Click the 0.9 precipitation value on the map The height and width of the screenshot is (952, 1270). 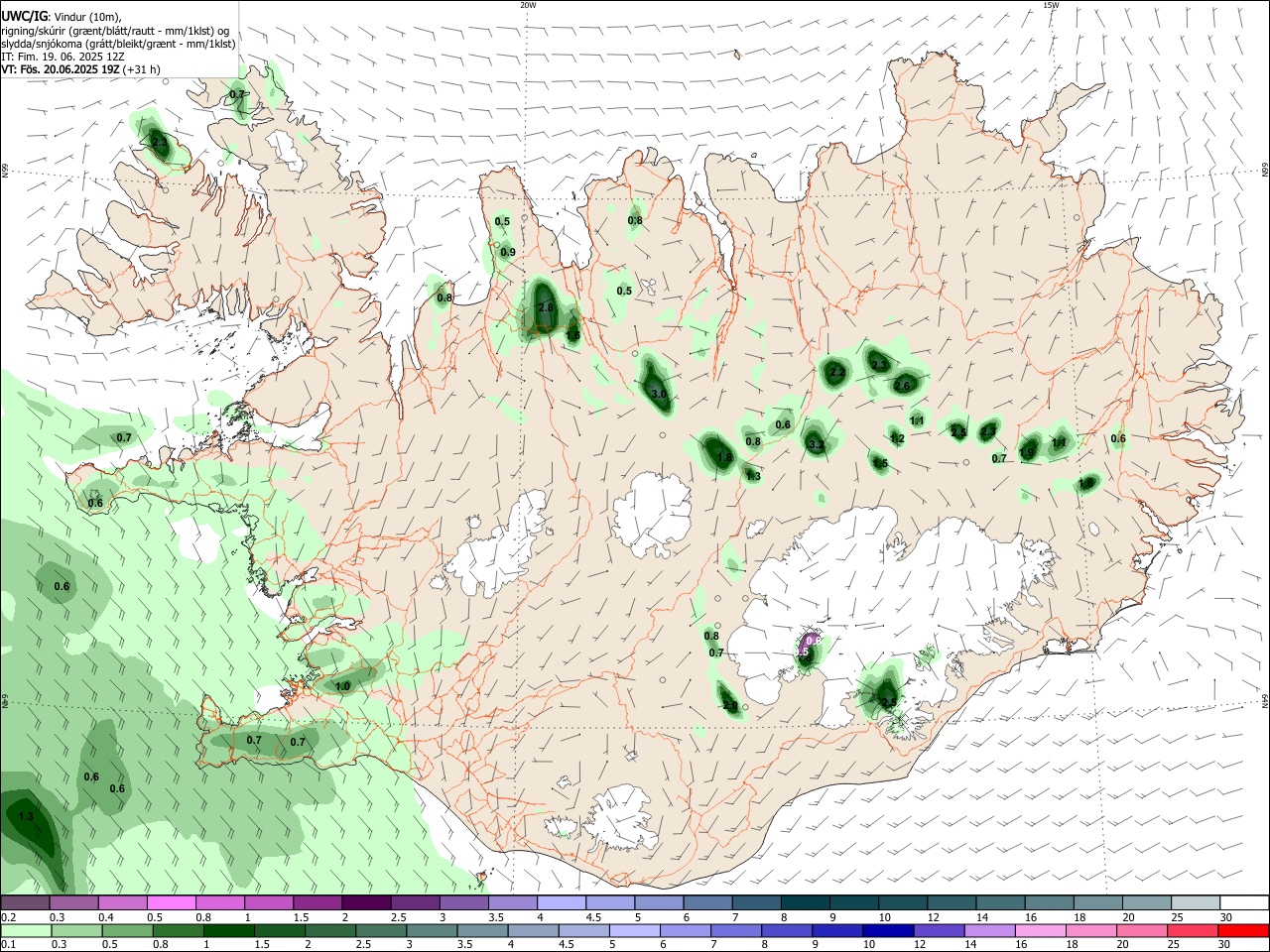508,253
